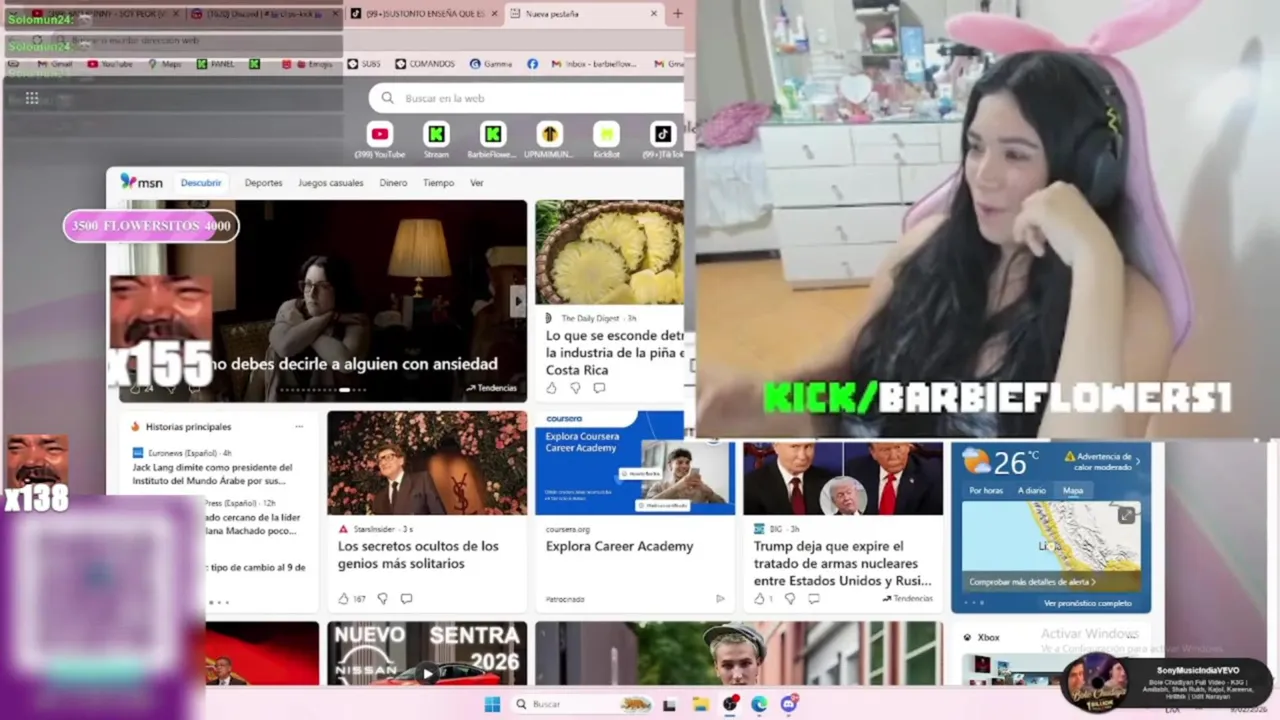This screenshot has width=1280, height=720.
Task: Click the MSN logo
Action: (141, 182)
